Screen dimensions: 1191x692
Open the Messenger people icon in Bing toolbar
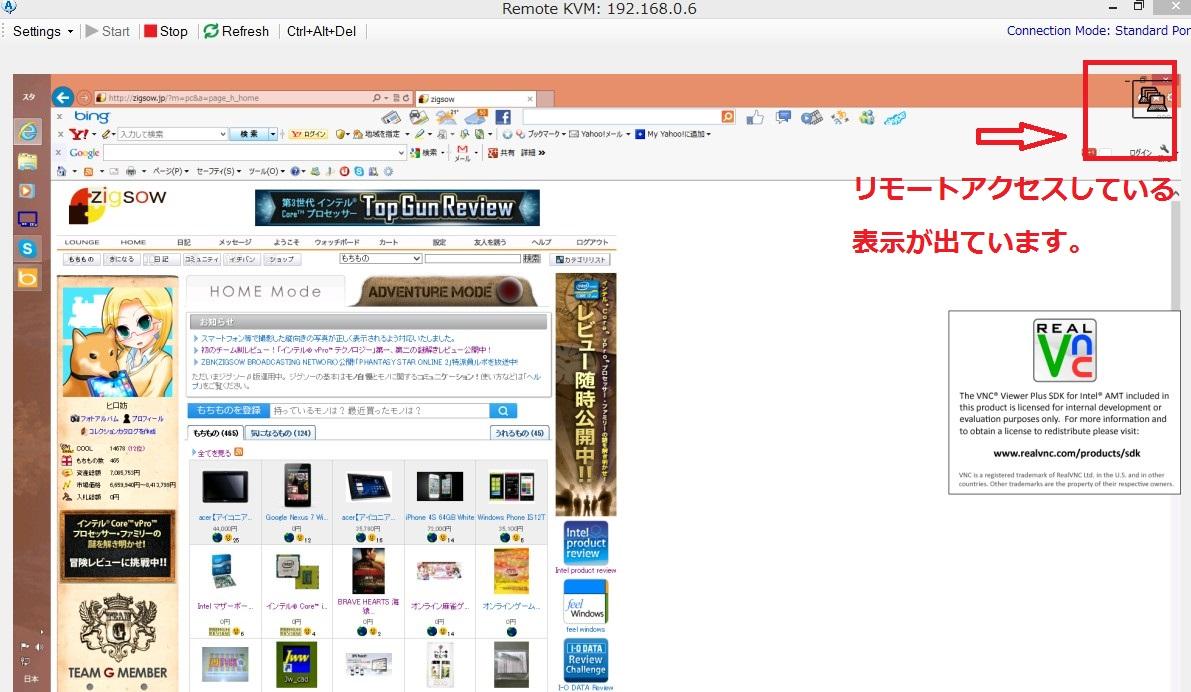867,117
